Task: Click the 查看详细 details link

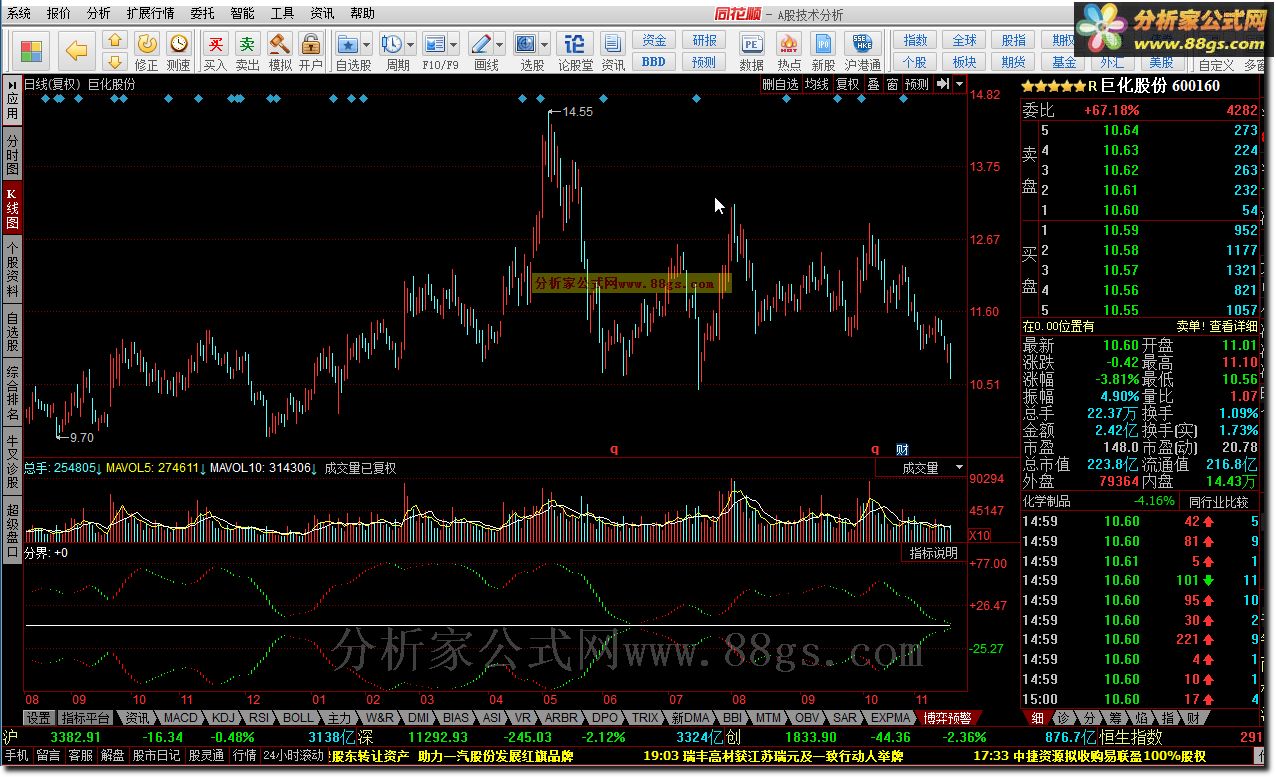Action: pyautogui.click(x=1233, y=326)
